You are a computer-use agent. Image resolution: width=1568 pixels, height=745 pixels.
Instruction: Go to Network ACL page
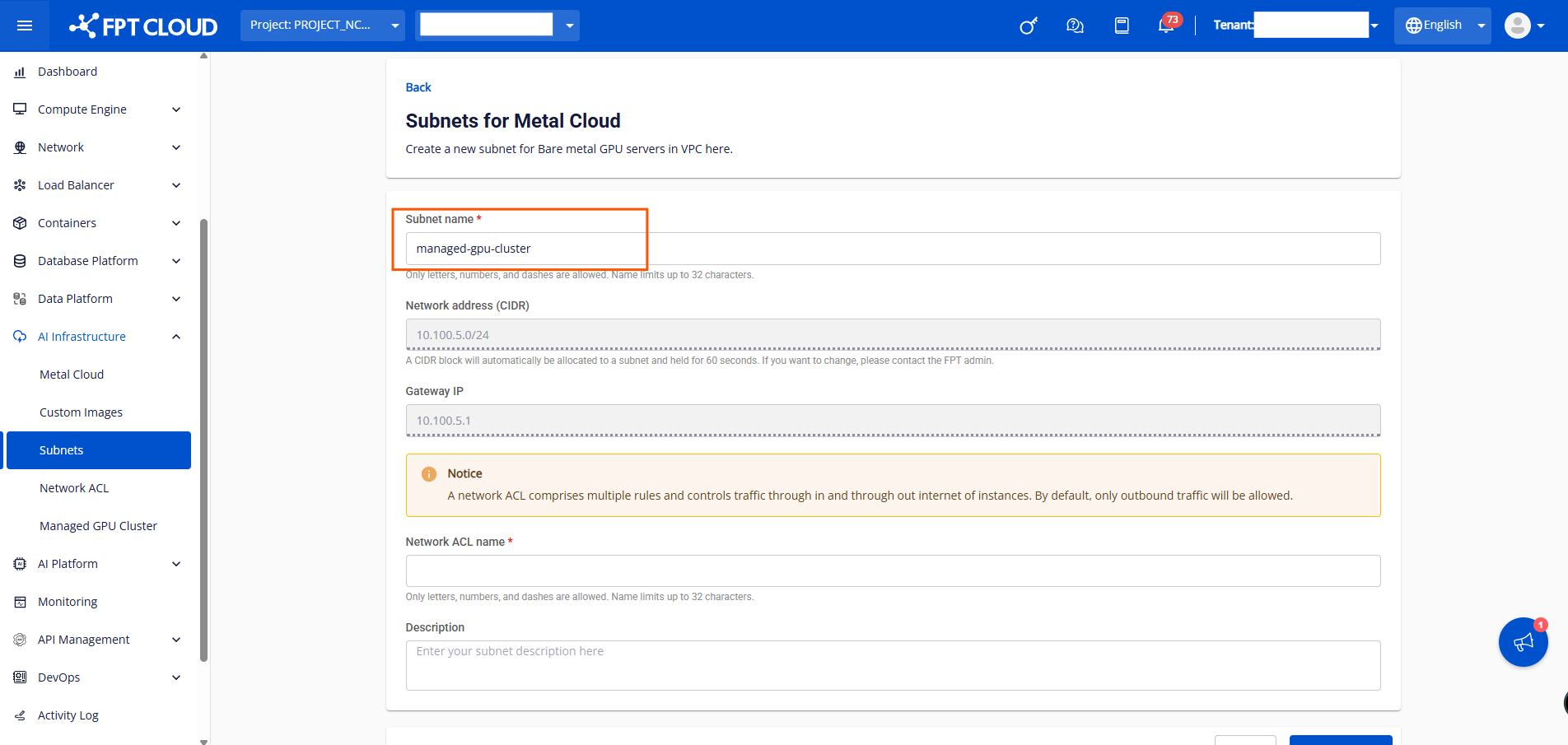(x=74, y=488)
